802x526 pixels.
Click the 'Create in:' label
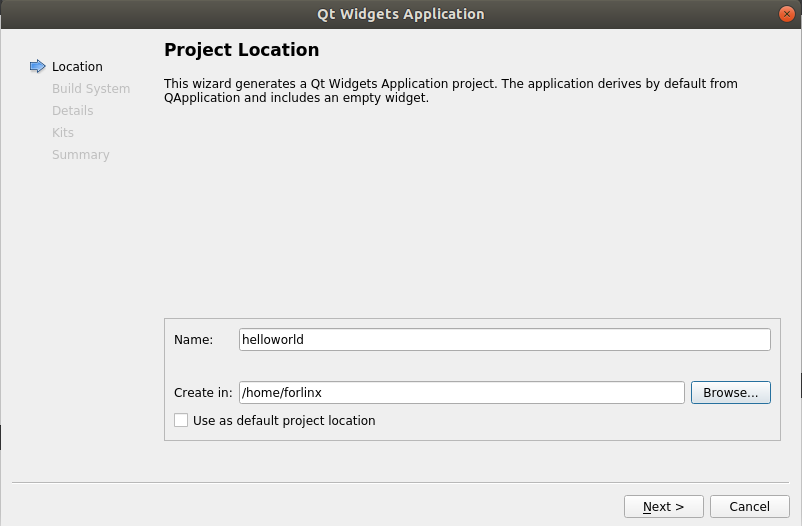tap(203, 393)
